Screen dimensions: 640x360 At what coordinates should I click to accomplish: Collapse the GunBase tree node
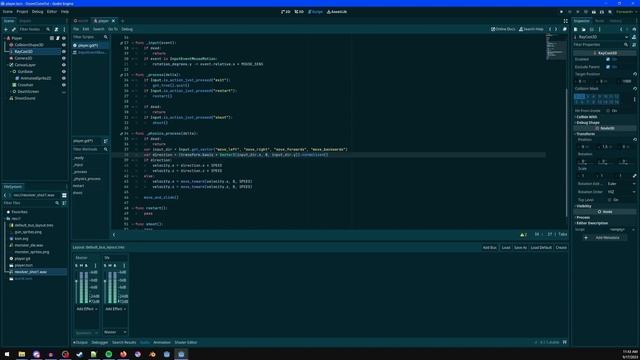(x=11, y=71)
